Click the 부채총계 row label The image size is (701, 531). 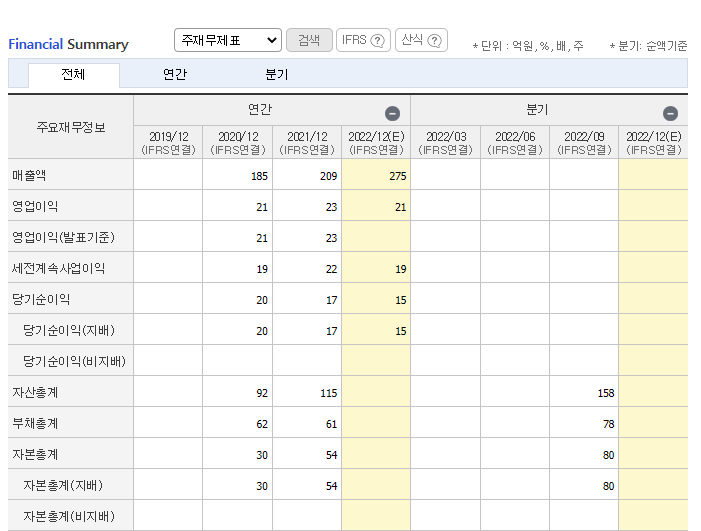pyautogui.click(x=35, y=423)
